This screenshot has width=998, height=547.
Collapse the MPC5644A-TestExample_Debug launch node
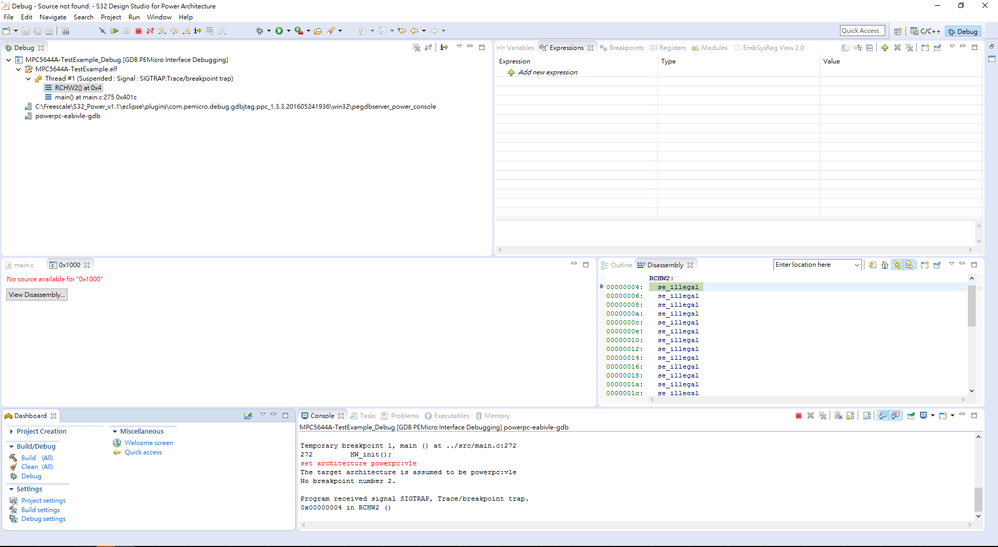click(x=8, y=60)
